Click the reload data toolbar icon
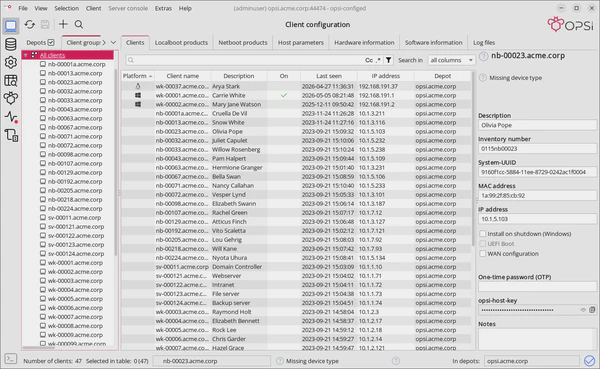Viewport: 600px width, 369px height. pyautogui.click(x=29, y=24)
